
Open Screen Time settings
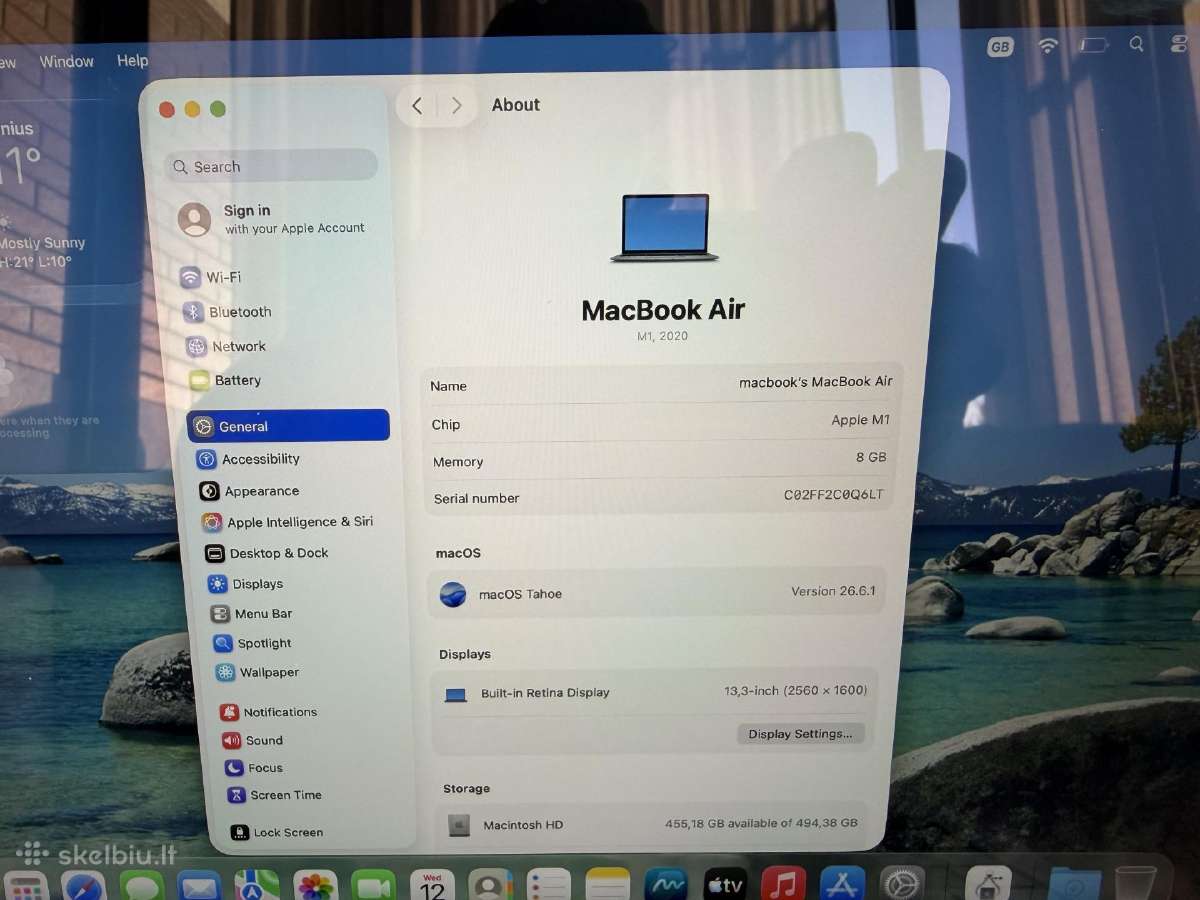274,795
